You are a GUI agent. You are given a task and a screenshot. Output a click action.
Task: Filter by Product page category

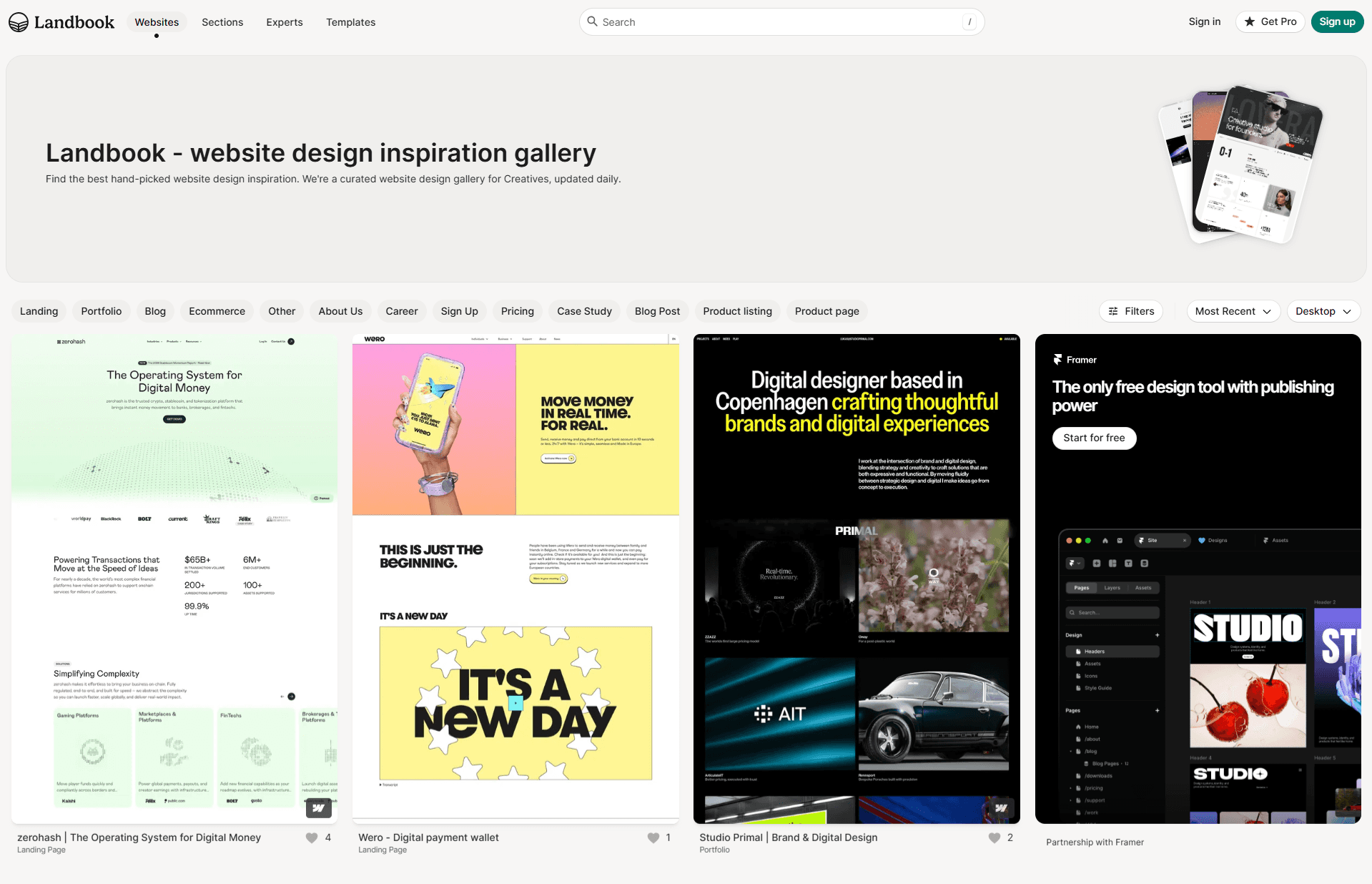tap(827, 311)
